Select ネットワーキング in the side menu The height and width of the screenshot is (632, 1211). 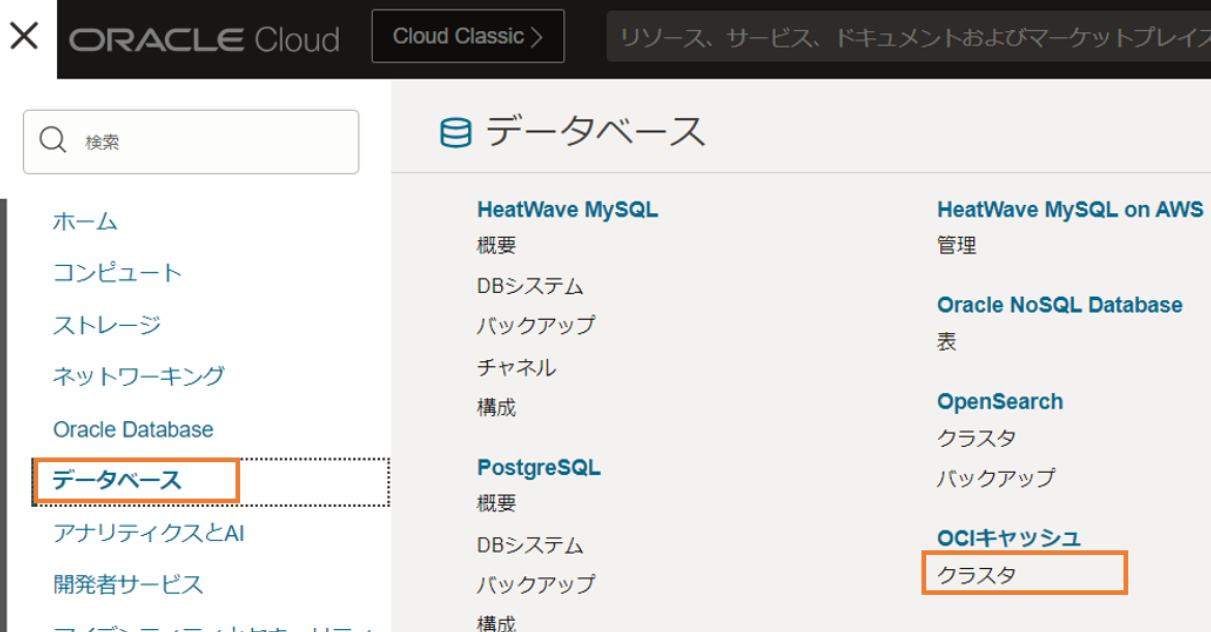tap(138, 377)
